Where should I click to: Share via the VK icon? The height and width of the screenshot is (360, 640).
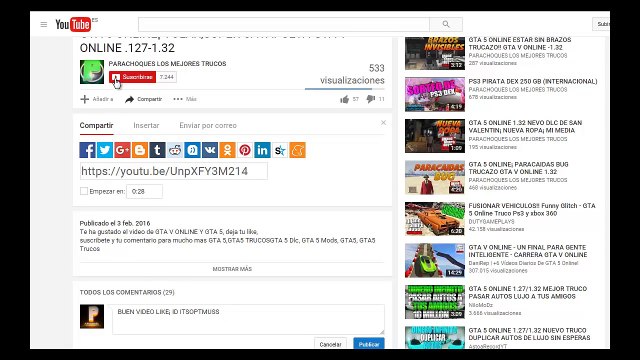click(x=210, y=150)
